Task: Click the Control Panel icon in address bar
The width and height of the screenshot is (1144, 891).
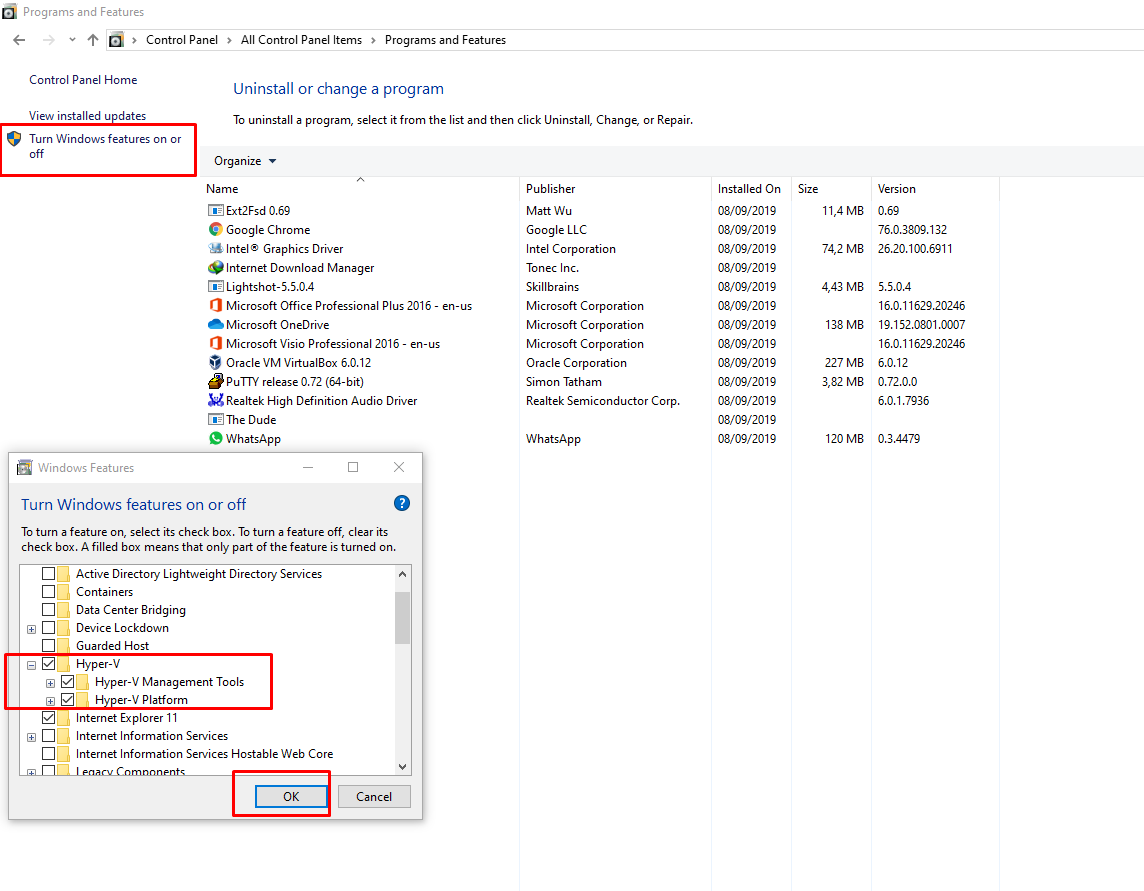Action: pyautogui.click(x=116, y=40)
